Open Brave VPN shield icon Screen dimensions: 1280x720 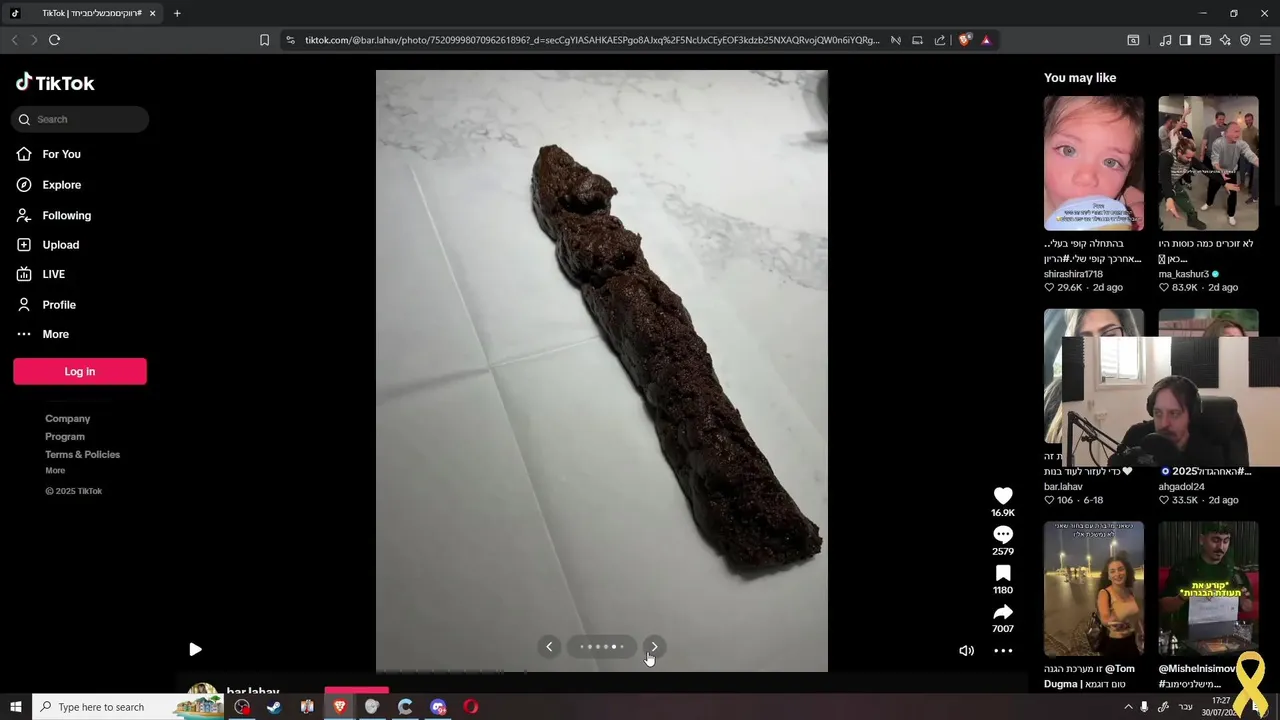click(1245, 40)
